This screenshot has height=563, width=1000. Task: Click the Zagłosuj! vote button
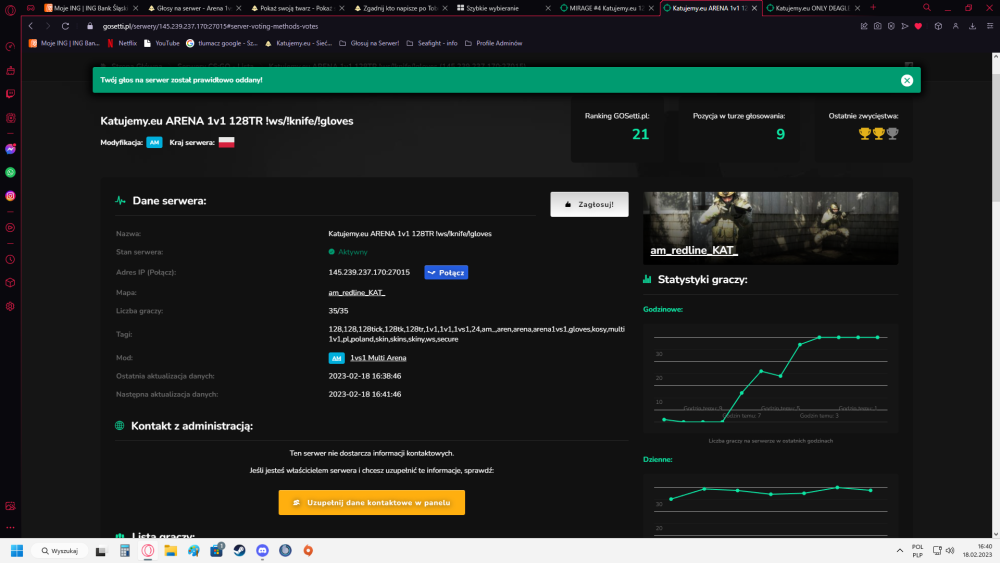tap(589, 205)
